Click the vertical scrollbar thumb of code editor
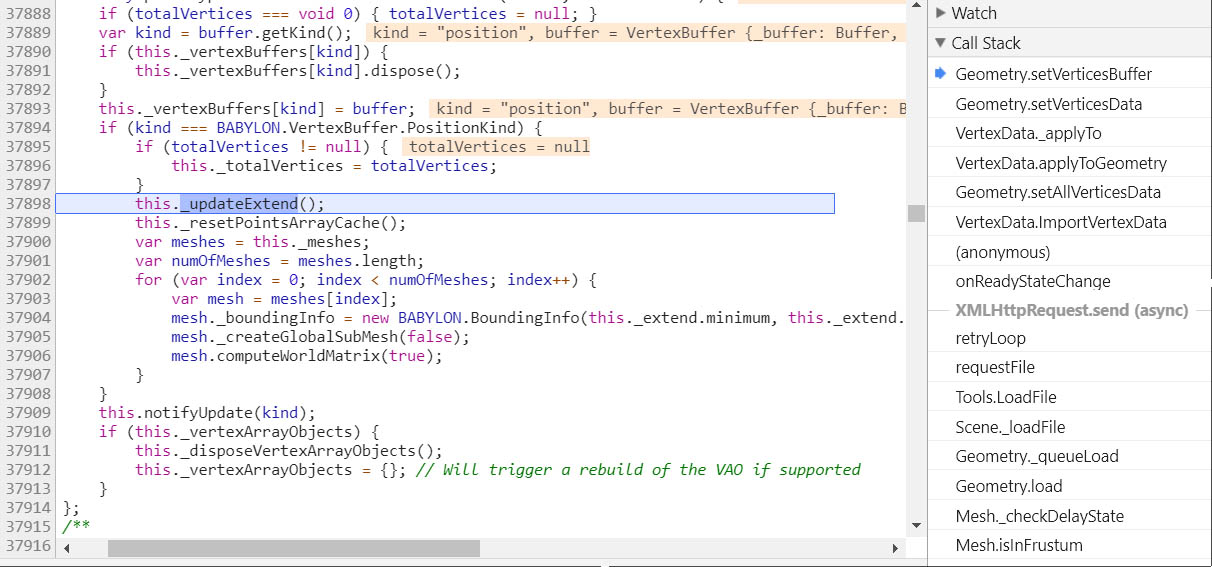 coord(916,213)
